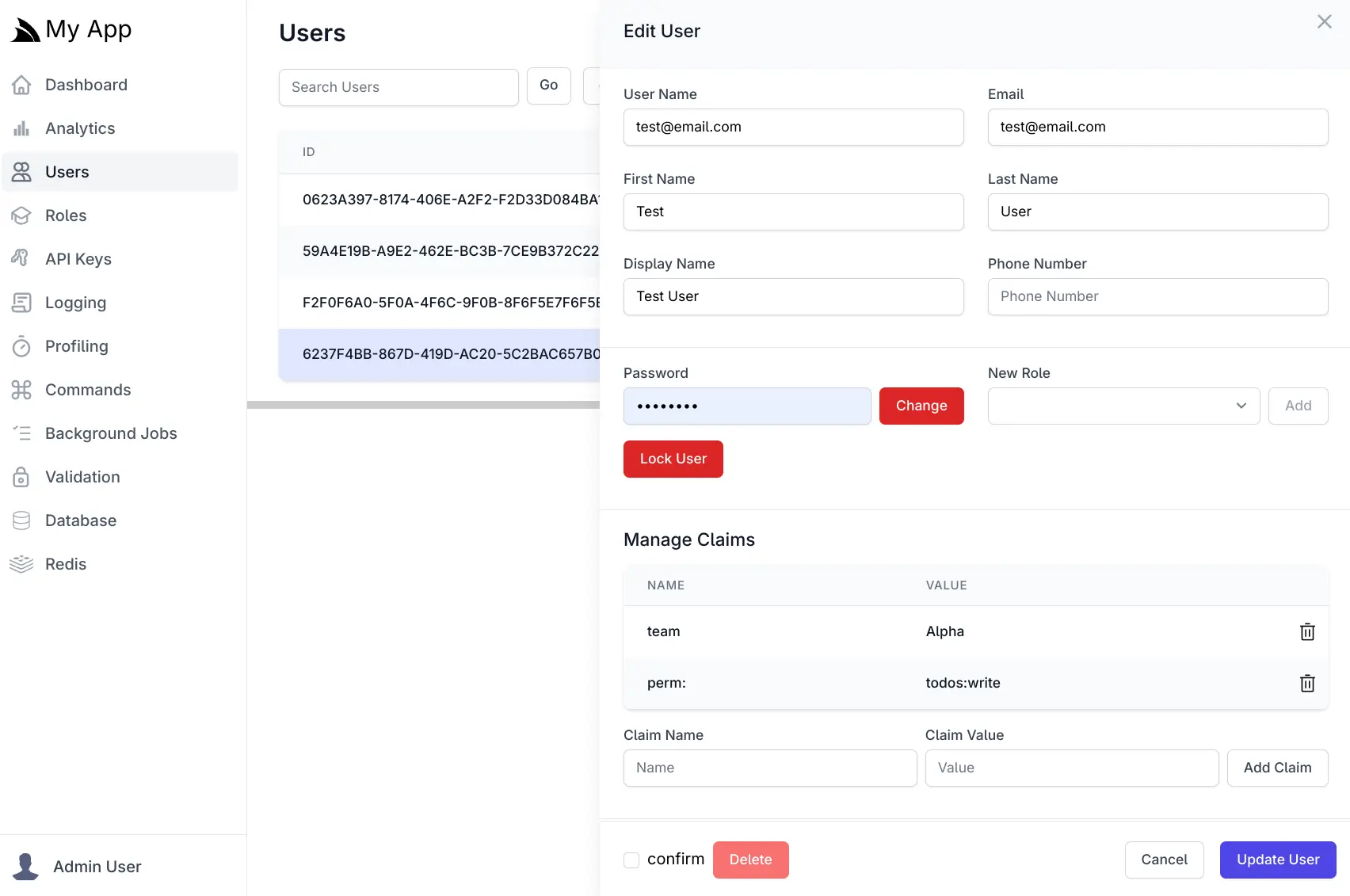This screenshot has width=1350, height=896.
Task: Remove the perm: todos:write claim via trash icon
Action: click(1307, 683)
